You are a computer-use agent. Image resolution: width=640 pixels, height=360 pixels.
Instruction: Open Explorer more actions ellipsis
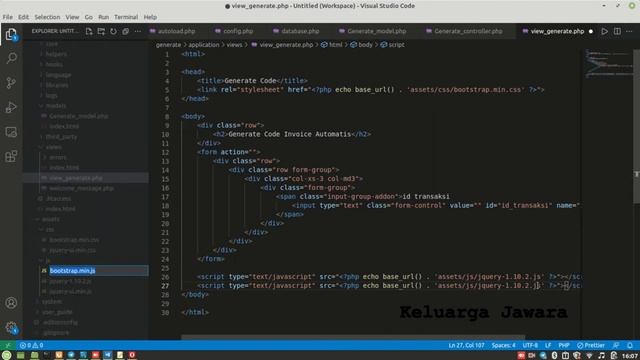(138, 31)
